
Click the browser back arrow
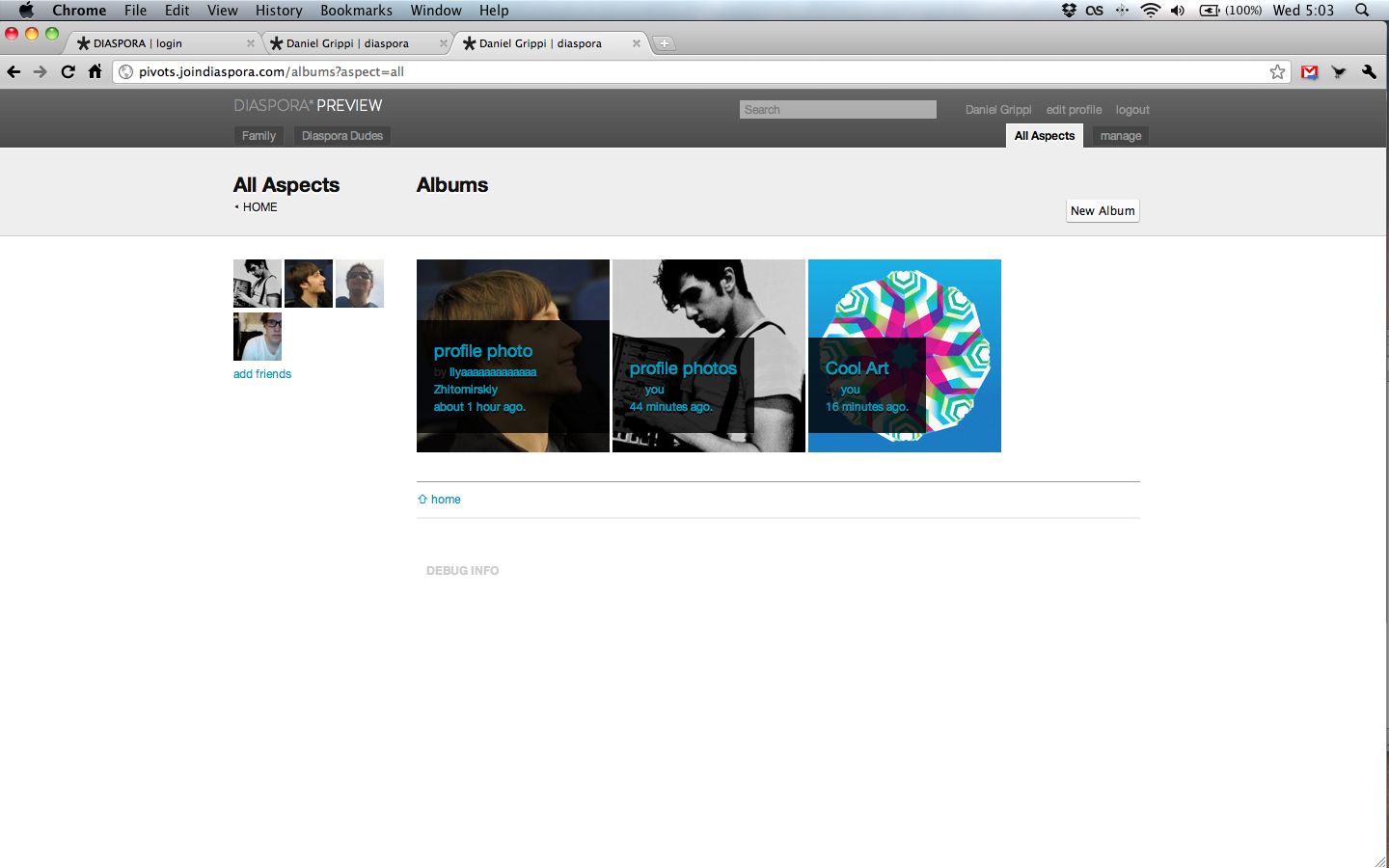click(14, 71)
